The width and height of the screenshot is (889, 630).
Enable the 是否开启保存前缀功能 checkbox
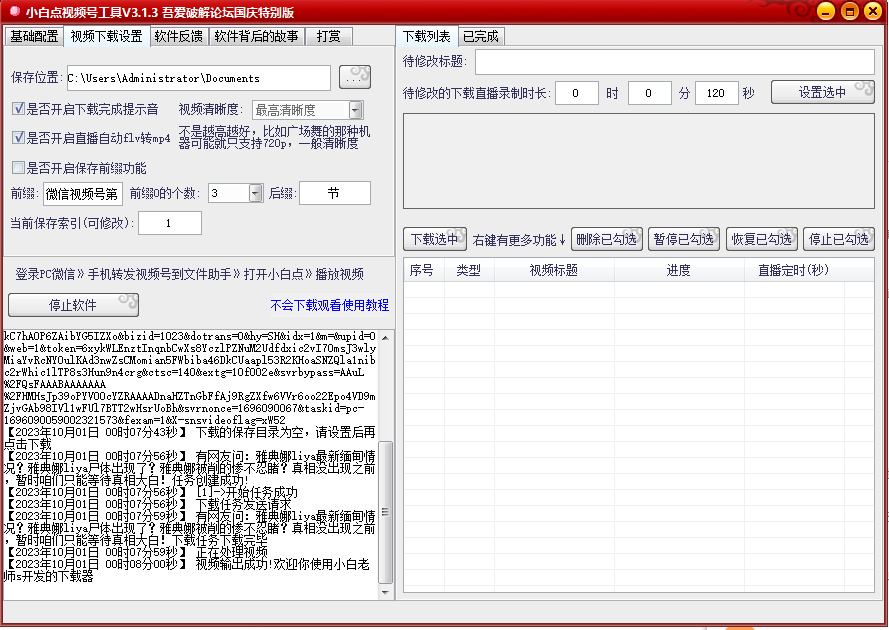[x=18, y=168]
